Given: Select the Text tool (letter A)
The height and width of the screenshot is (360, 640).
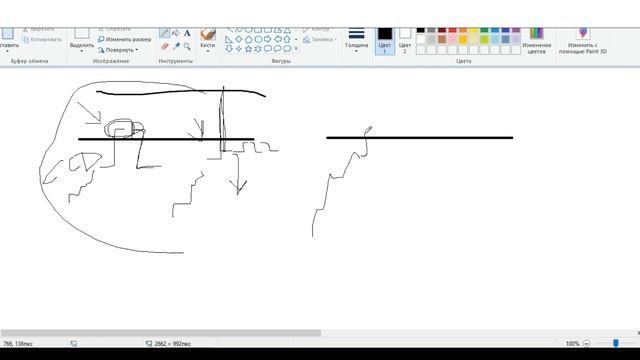Looking at the screenshot, I should [187, 33].
